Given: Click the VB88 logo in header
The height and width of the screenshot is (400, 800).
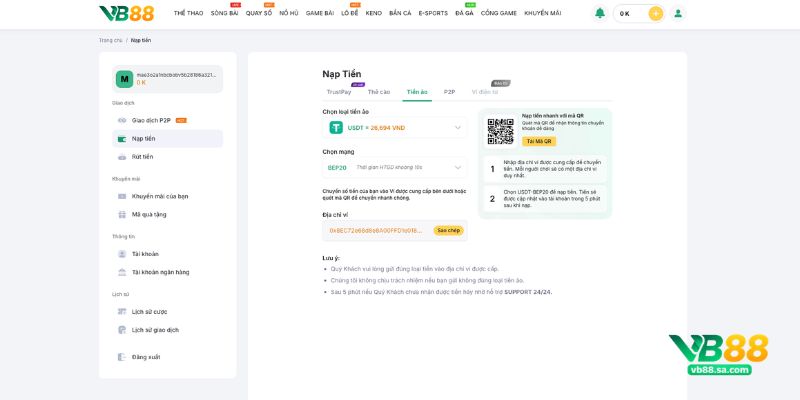Looking at the screenshot, I should pos(127,13).
